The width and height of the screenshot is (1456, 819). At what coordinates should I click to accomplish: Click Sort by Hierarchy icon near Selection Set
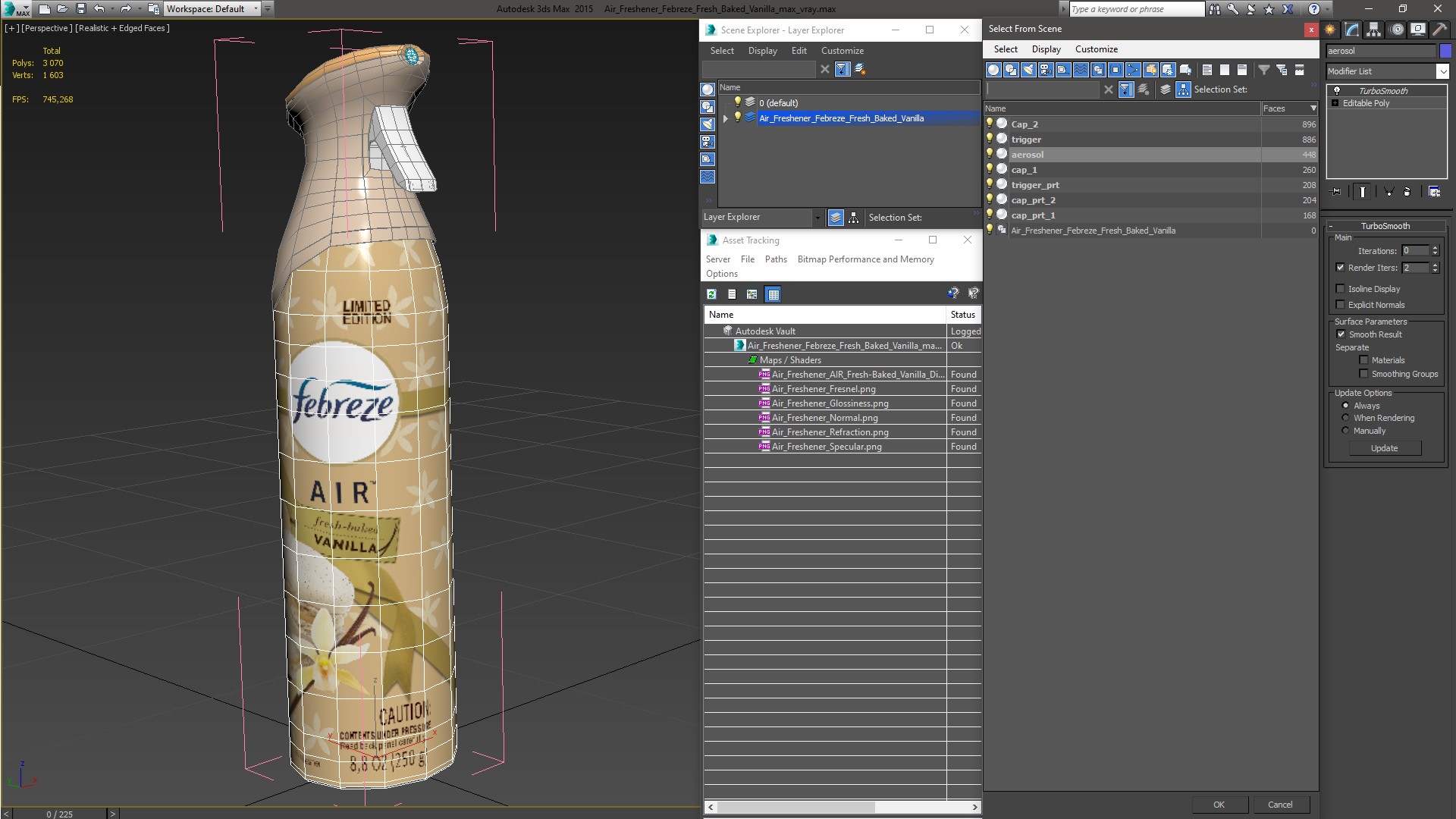tap(1183, 89)
